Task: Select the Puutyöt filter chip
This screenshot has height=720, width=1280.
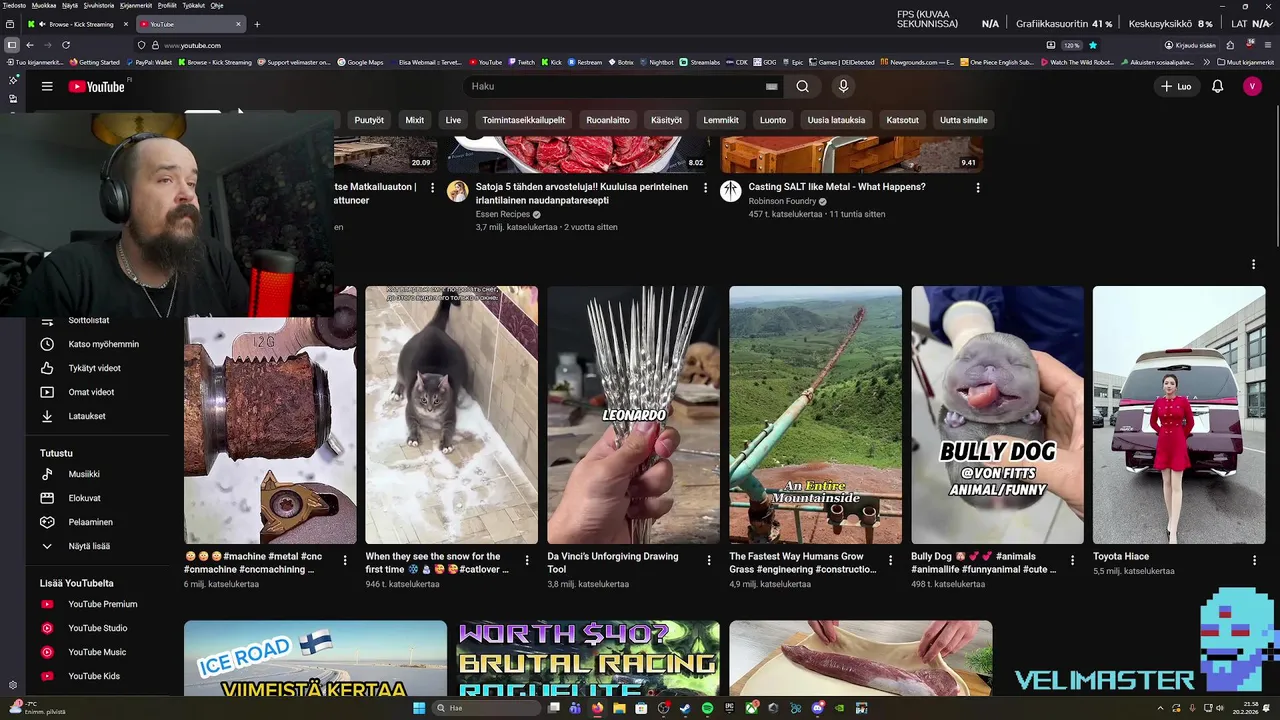Action: pyautogui.click(x=369, y=120)
